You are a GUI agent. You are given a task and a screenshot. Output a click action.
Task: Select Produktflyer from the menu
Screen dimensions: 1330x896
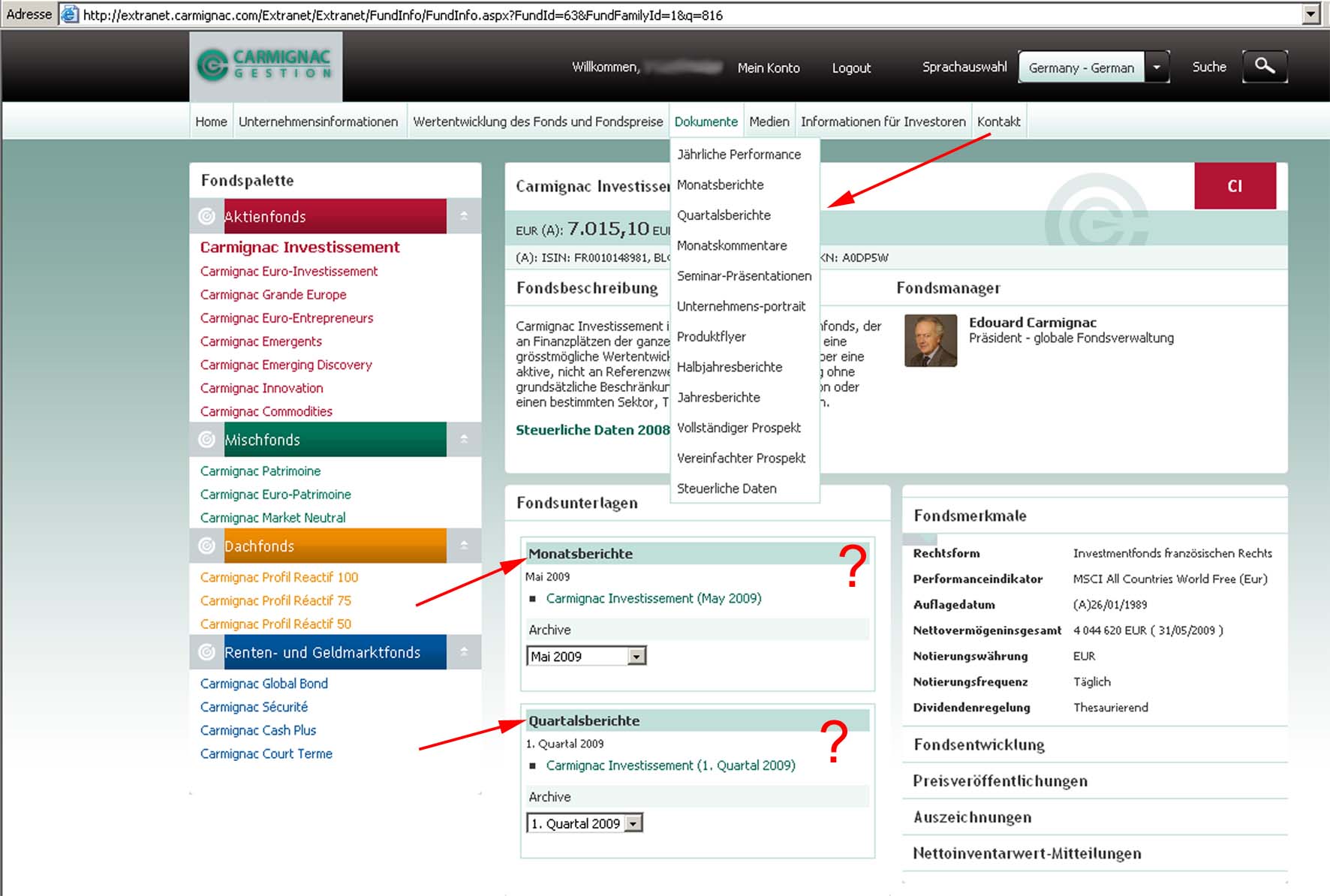[712, 337]
